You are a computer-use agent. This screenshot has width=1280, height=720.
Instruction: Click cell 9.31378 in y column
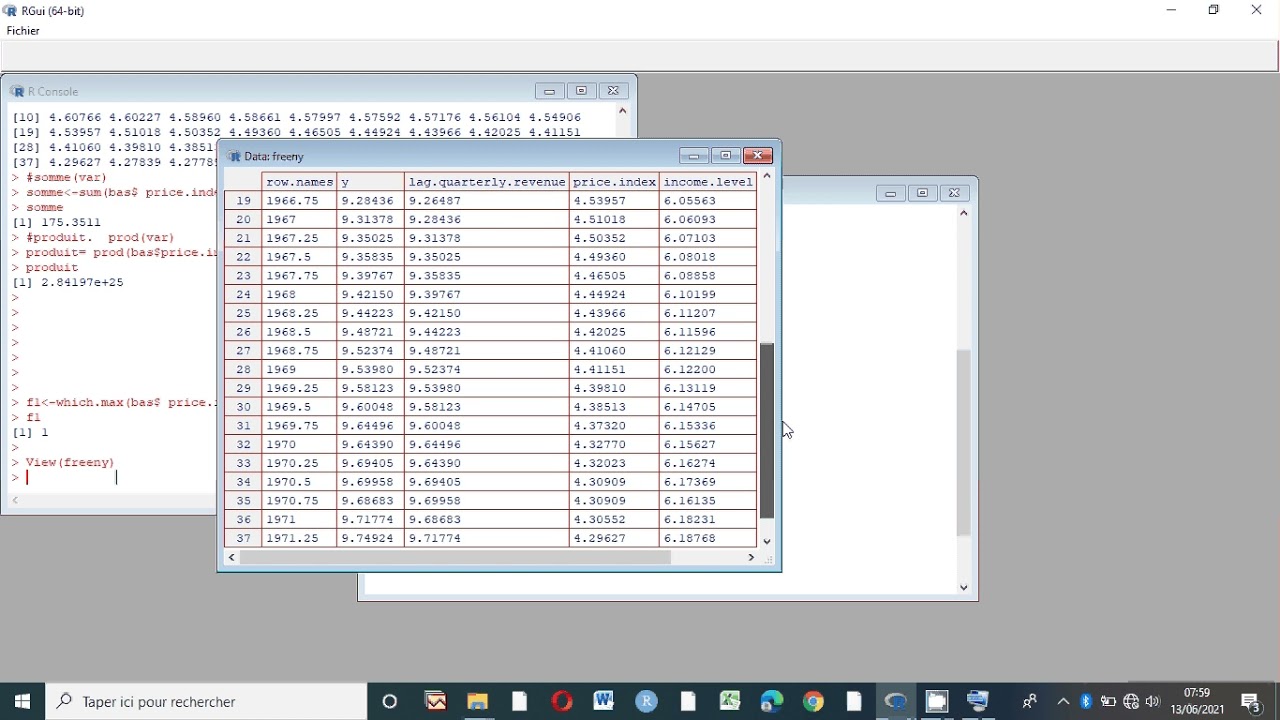[x=370, y=219]
